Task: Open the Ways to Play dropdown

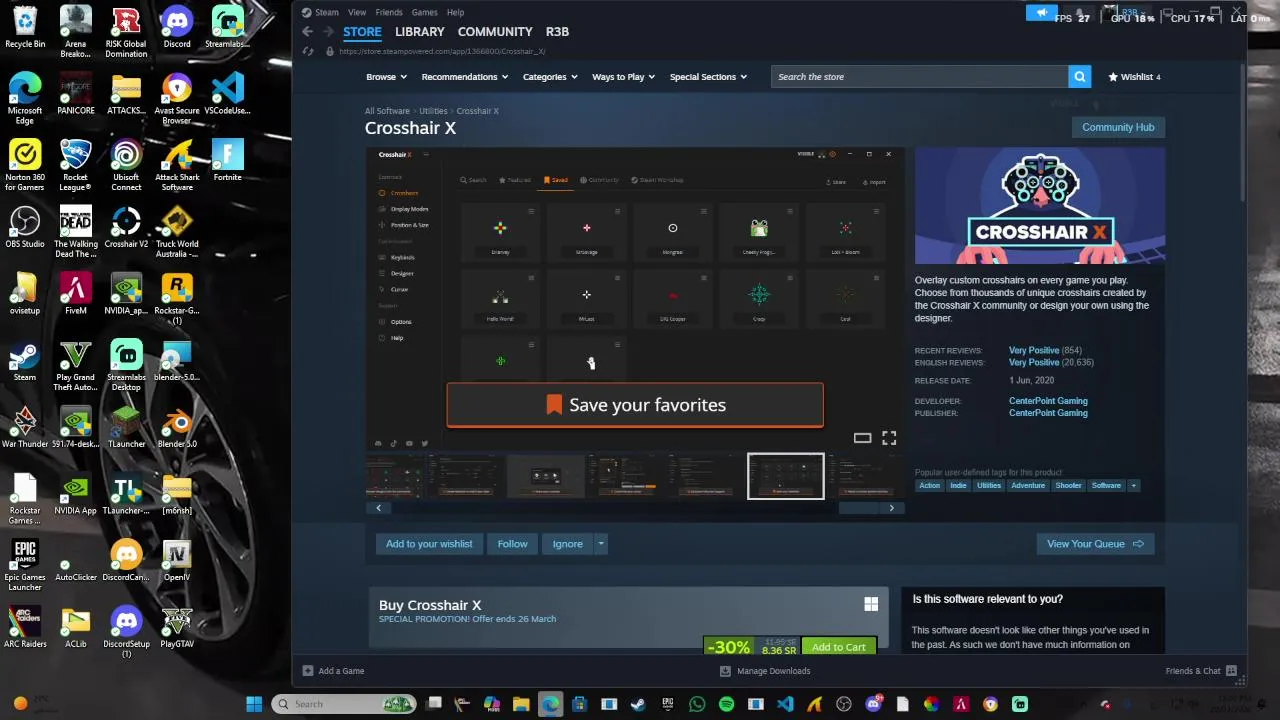Action: [x=624, y=77]
